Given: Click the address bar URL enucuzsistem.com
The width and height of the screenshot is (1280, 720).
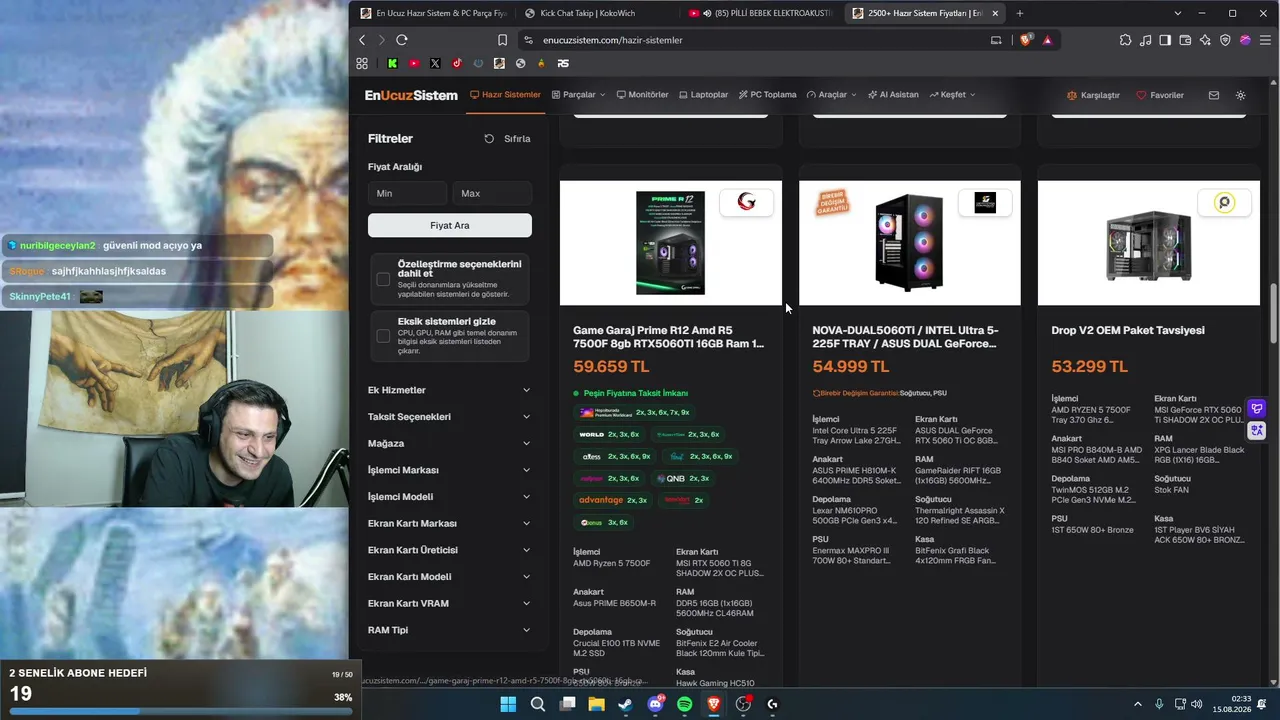Looking at the screenshot, I should coord(613,40).
